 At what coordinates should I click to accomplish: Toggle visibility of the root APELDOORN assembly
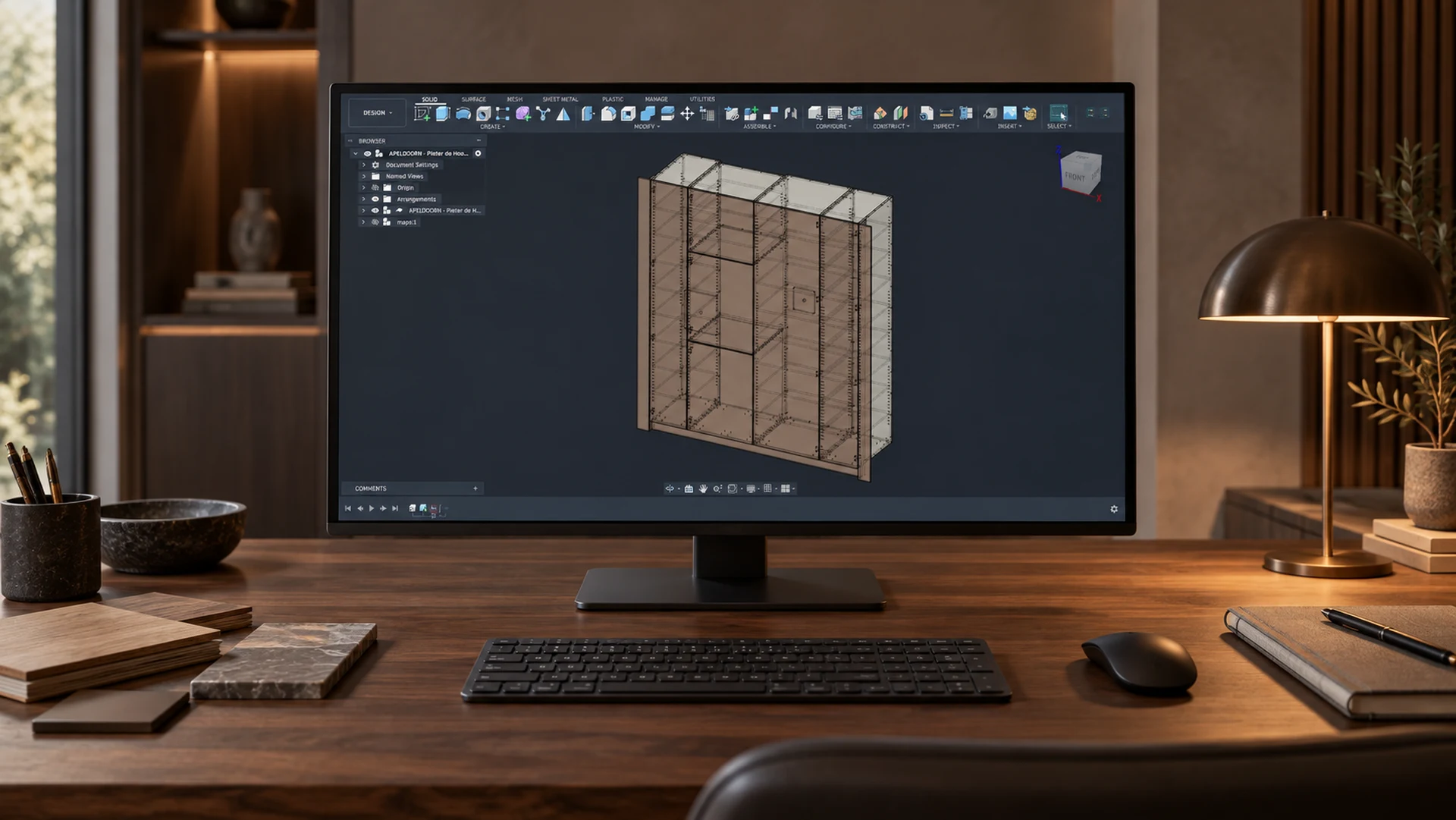(x=367, y=153)
